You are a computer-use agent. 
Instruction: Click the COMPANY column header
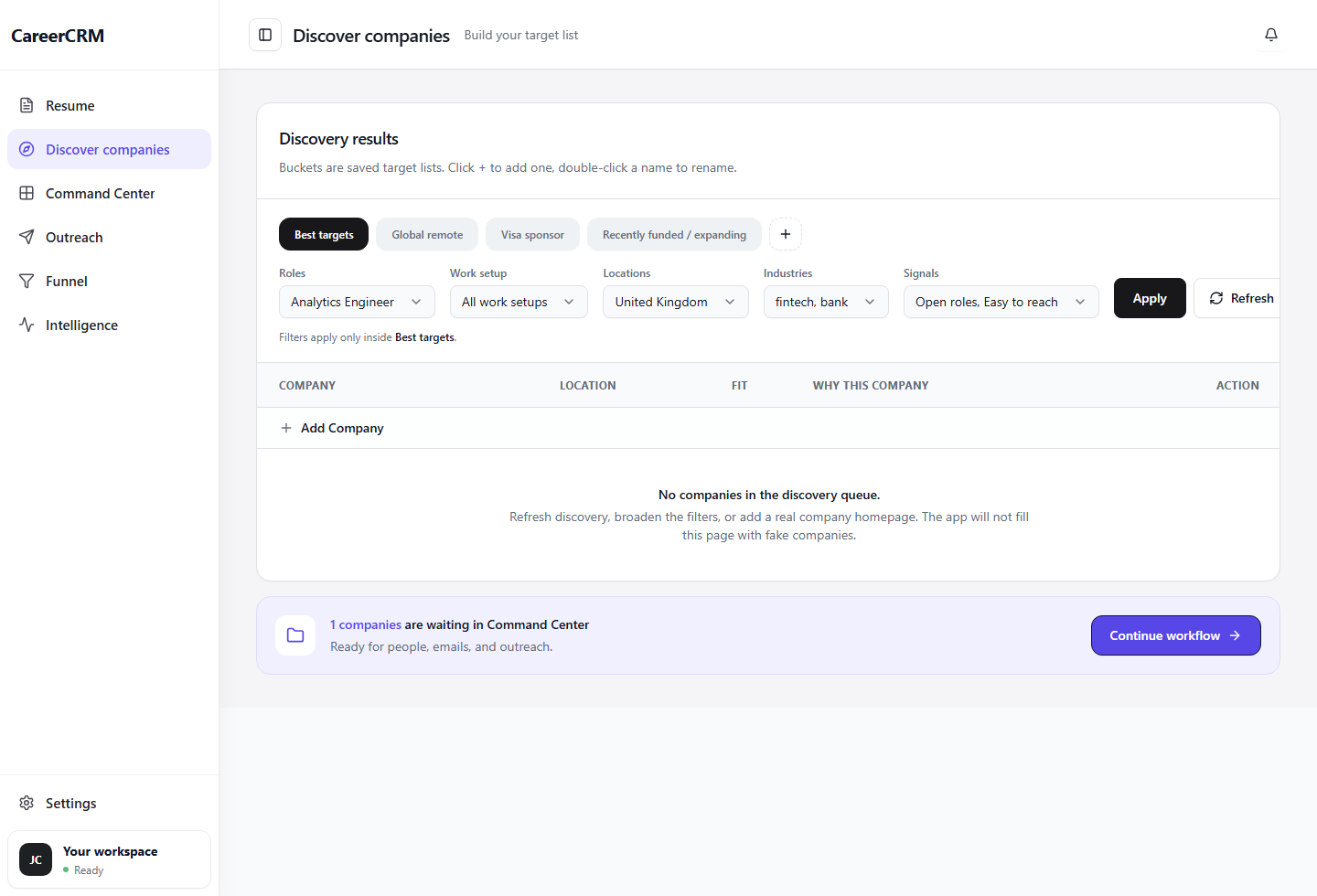[x=307, y=386]
